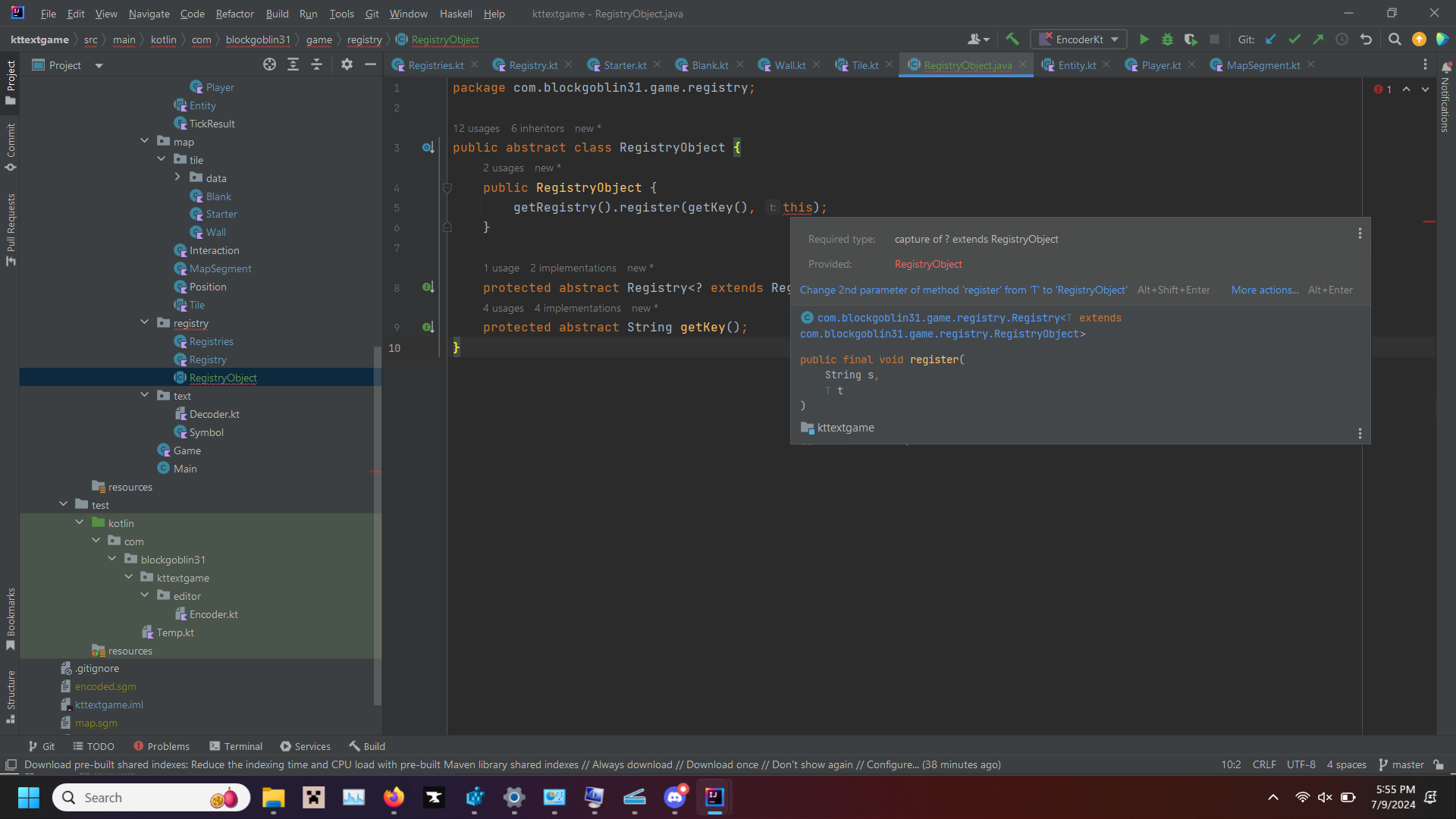Screen dimensions: 1456x819
Task: Click More actions... link
Action: point(1265,290)
